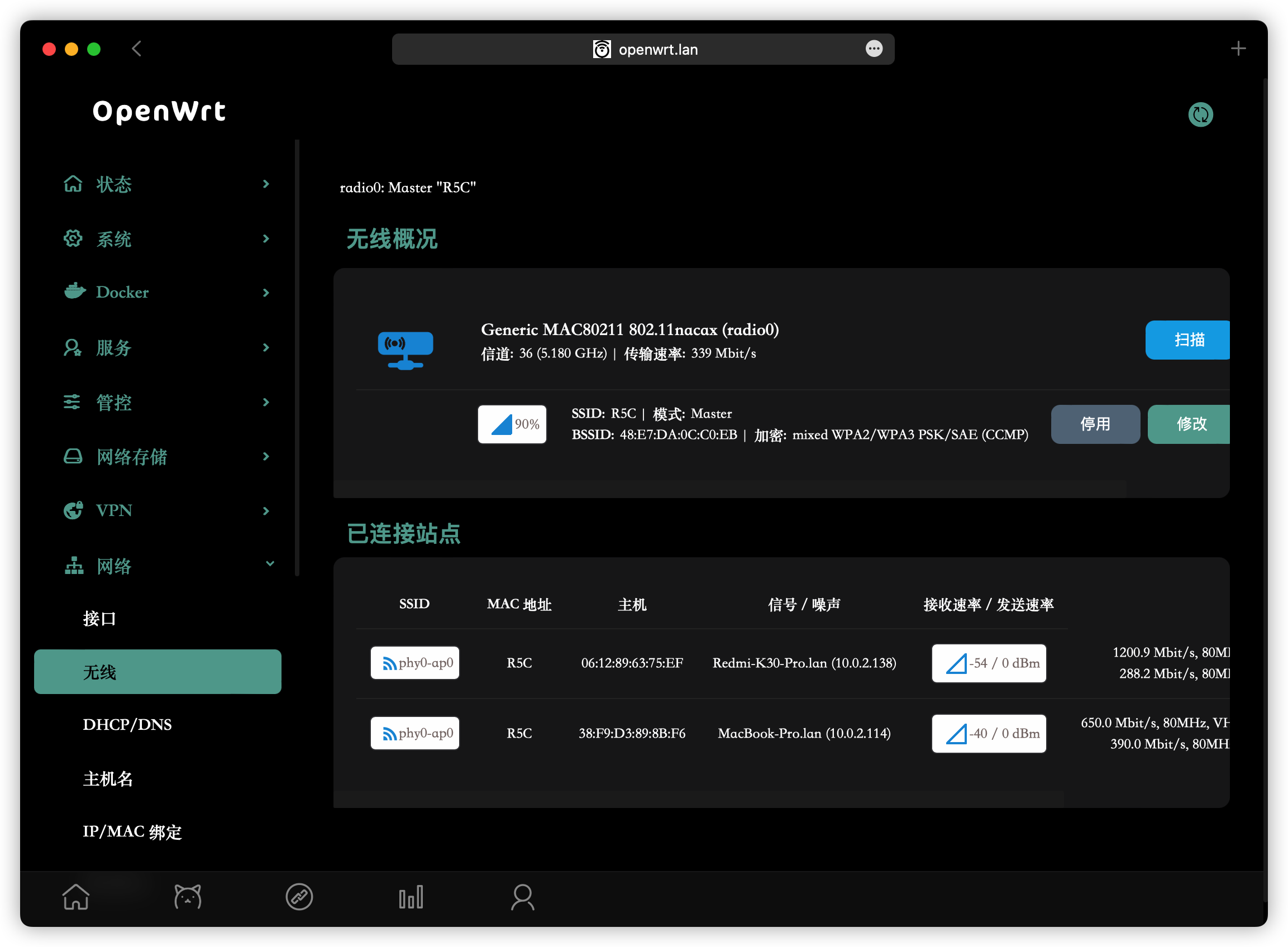Click the user profile icon in bottom bar
1288x947 pixels.
pos(522,897)
